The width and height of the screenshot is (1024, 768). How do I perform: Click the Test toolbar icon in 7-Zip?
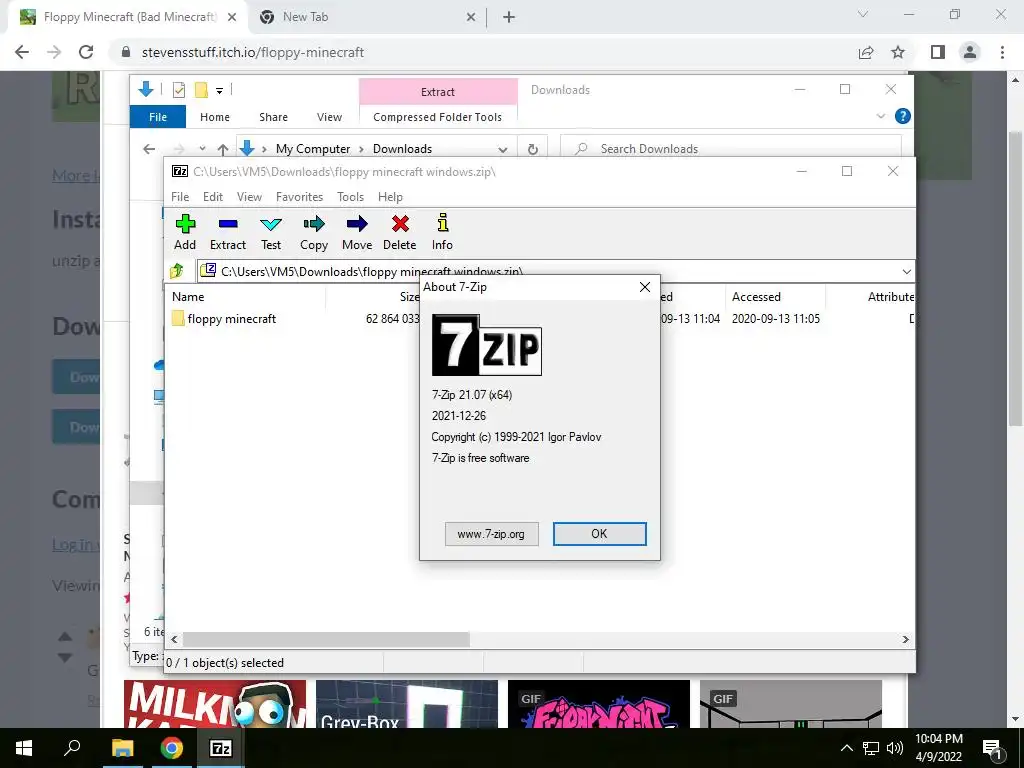point(271,232)
